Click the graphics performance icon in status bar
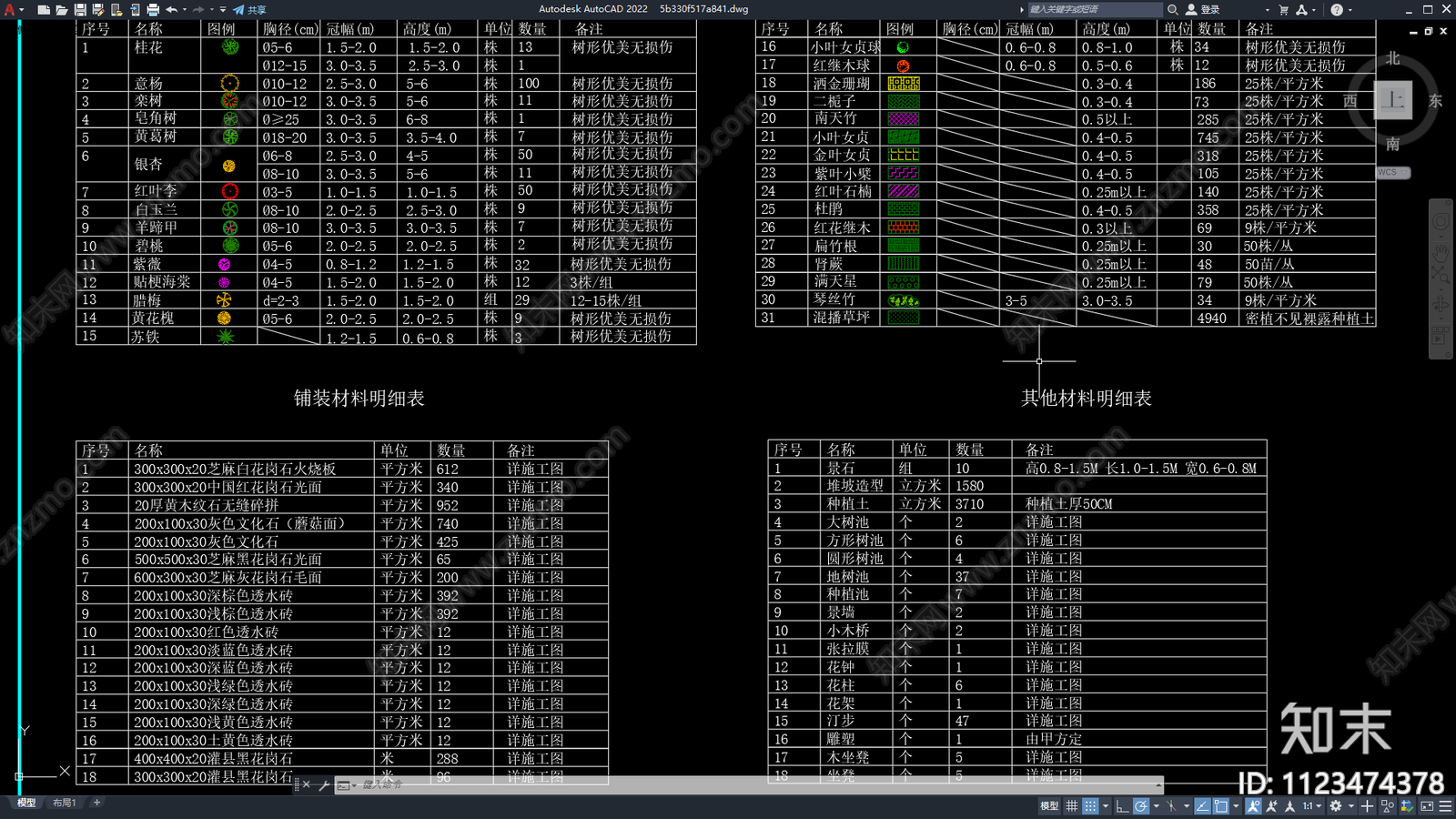The width and height of the screenshot is (1456, 819). tap(1407, 805)
